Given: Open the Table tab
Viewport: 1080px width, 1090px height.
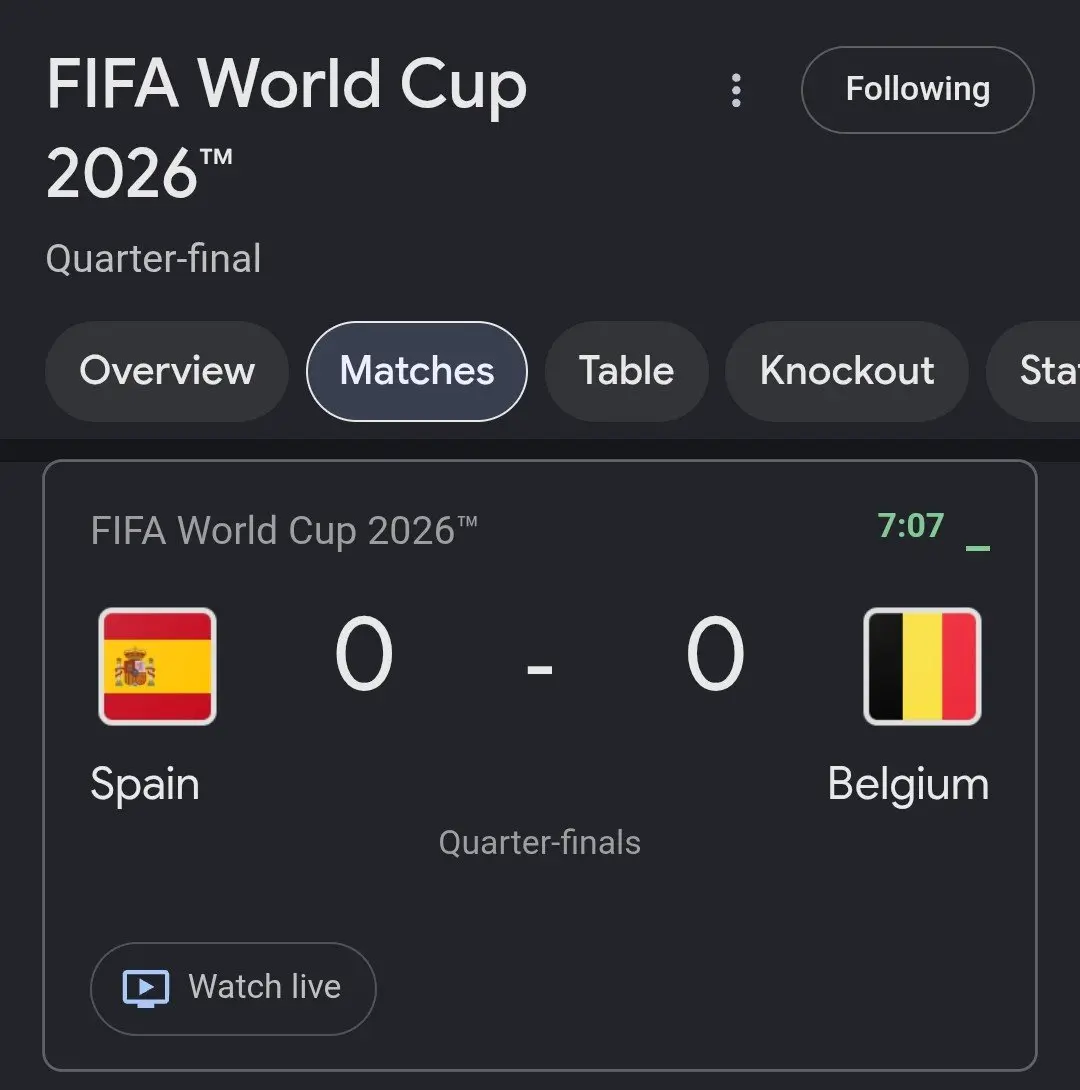Looking at the screenshot, I should pyautogui.click(x=626, y=371).
